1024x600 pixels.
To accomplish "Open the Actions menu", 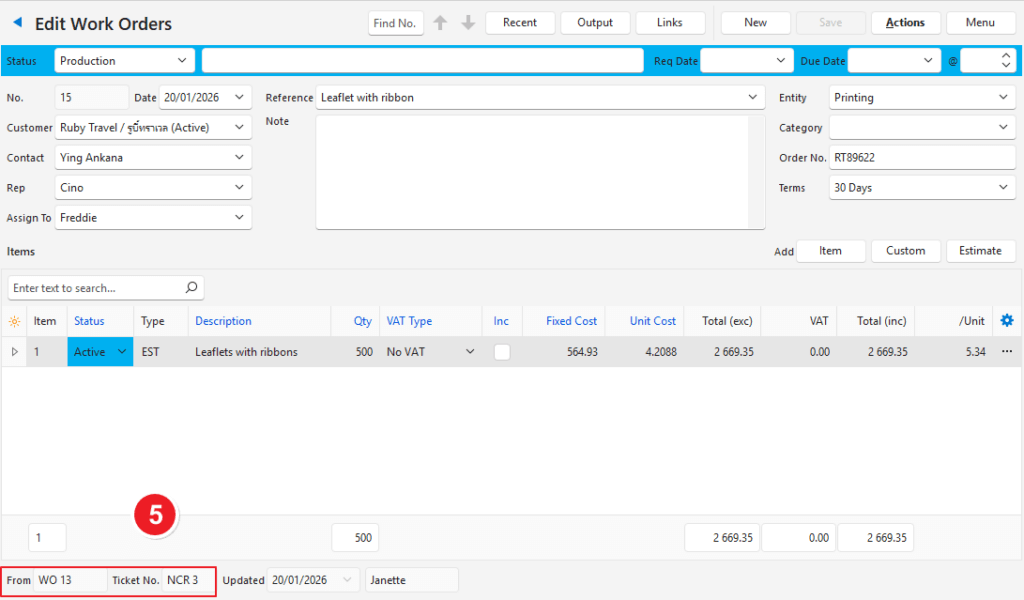I will (x=905, y=23).
